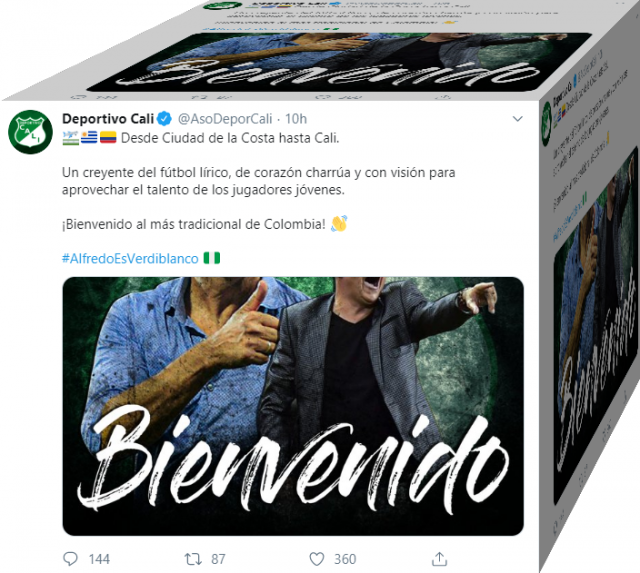Expand the tweet options chevron
This screenshot has height=573, width=640.
coord(518,119)
